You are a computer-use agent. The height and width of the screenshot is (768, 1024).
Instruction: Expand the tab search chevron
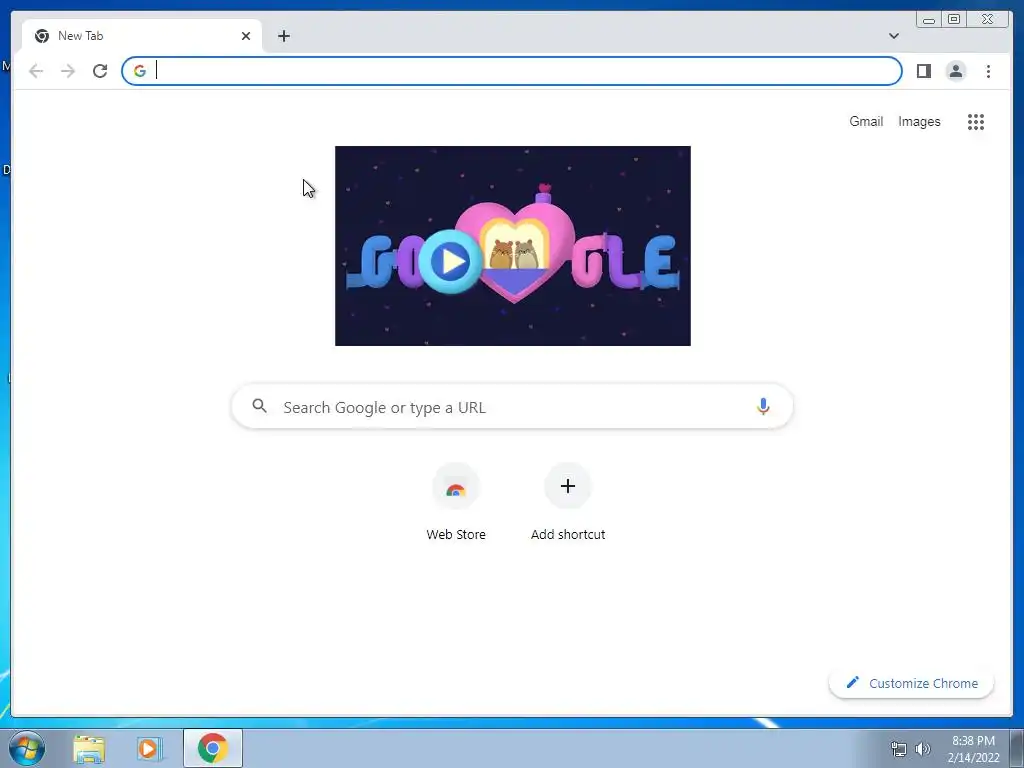tap(893, 36)
